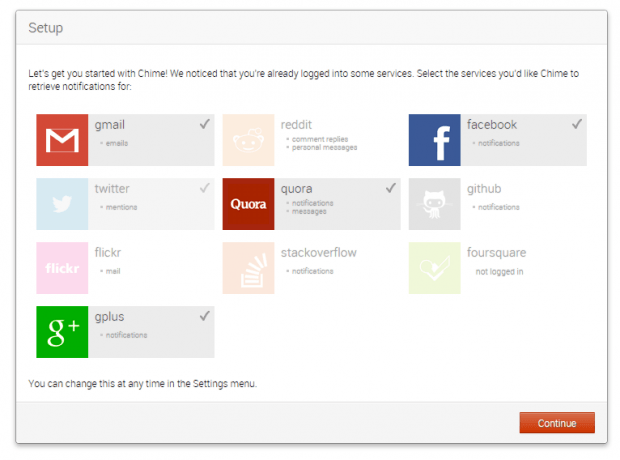Viewport: 620px width, 460px height.
Task: Click the flickr service name label
Action: (107, 253)
